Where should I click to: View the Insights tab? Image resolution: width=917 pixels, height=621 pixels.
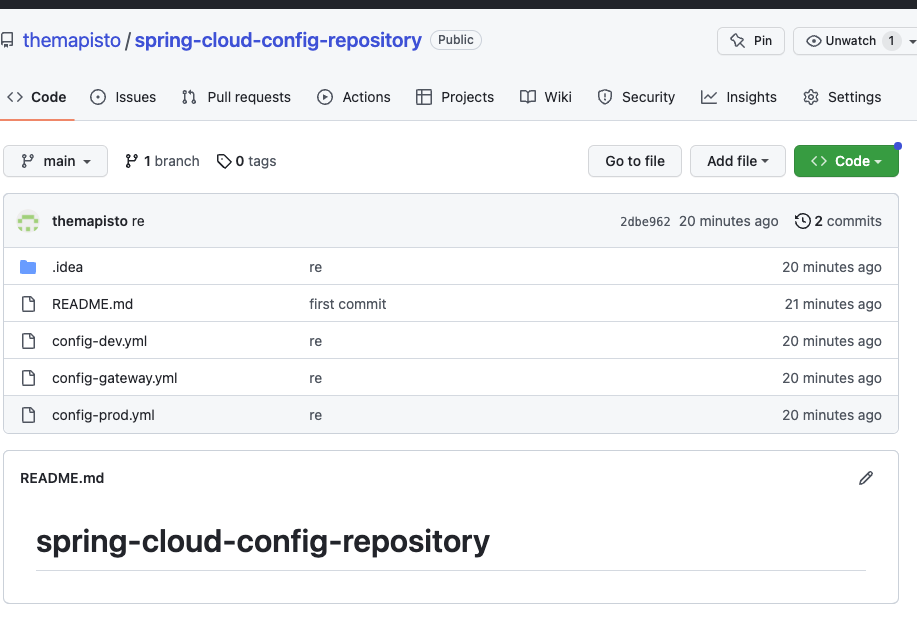click(739, 97)
